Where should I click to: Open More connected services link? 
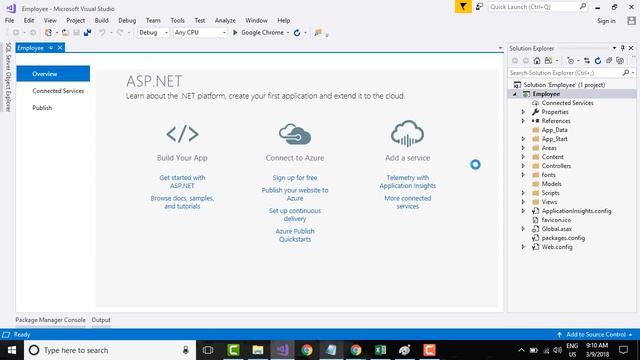(407, 202)
